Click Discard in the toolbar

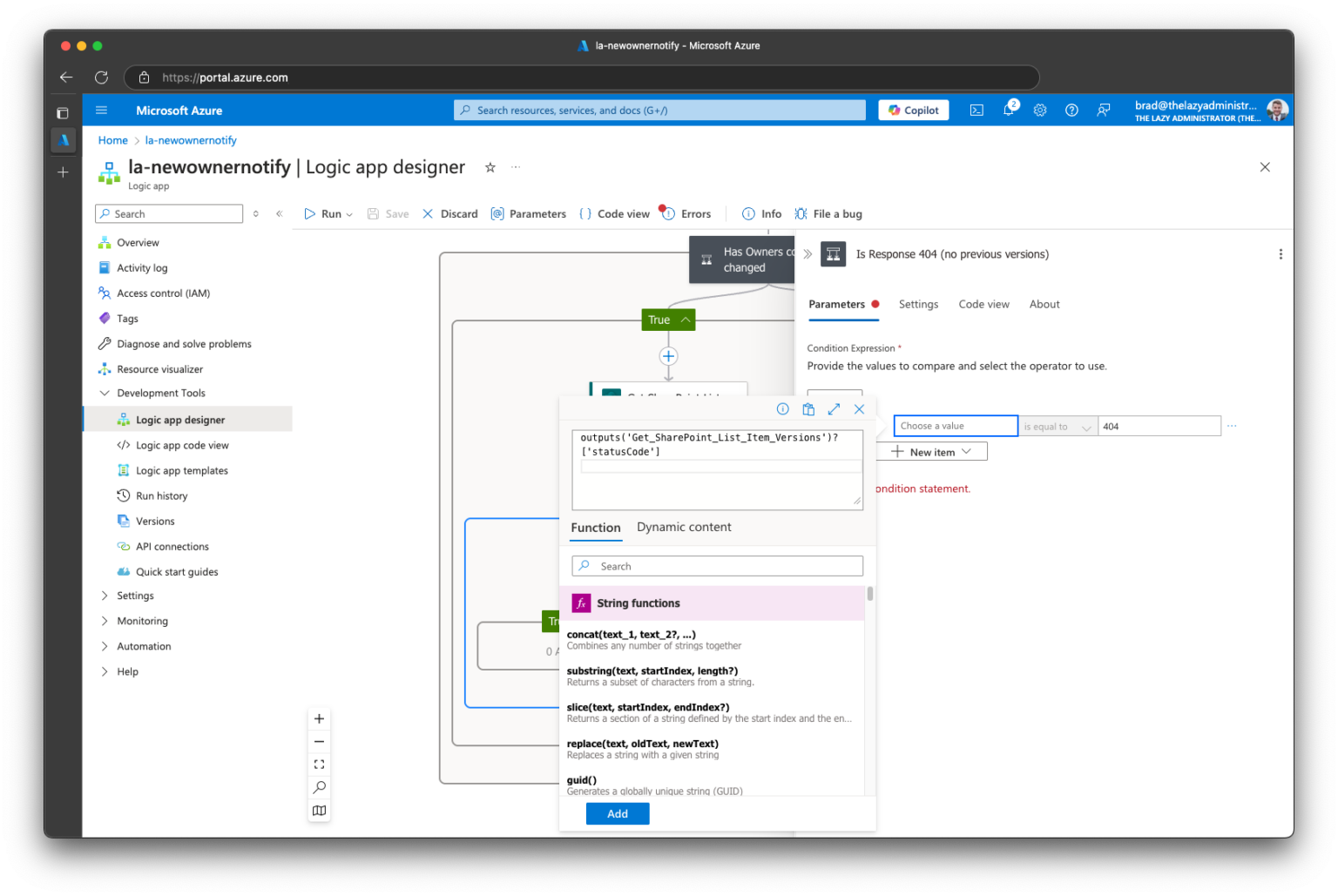(x=450, y=214)
